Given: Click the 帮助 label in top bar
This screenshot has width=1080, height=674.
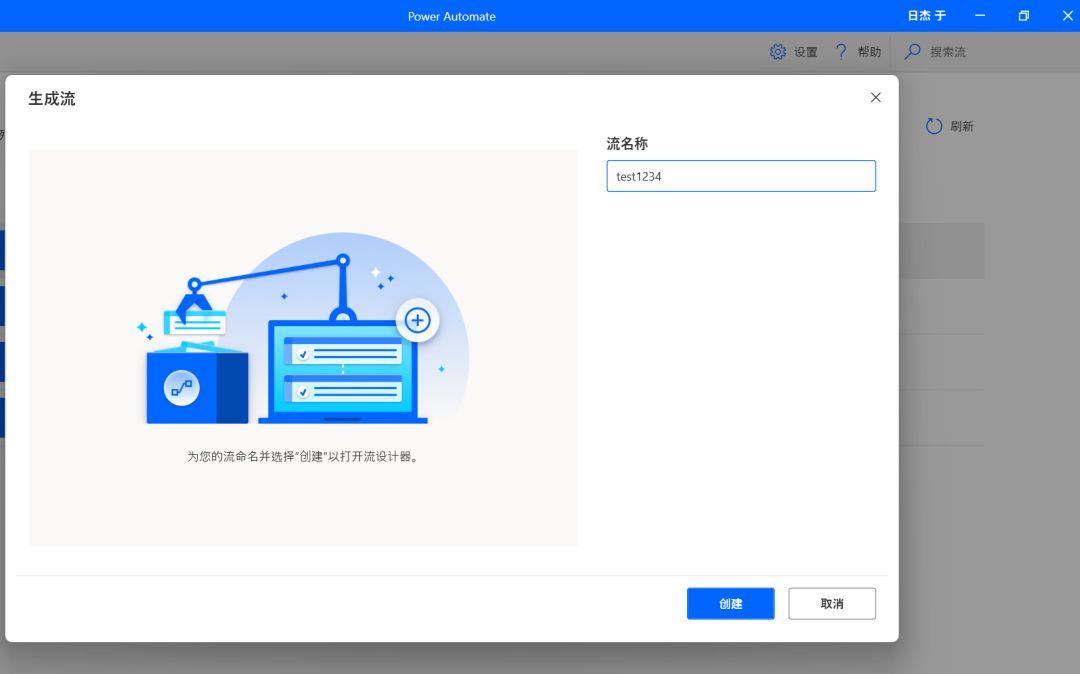Looking at the screenshot, I should point(869,52).
